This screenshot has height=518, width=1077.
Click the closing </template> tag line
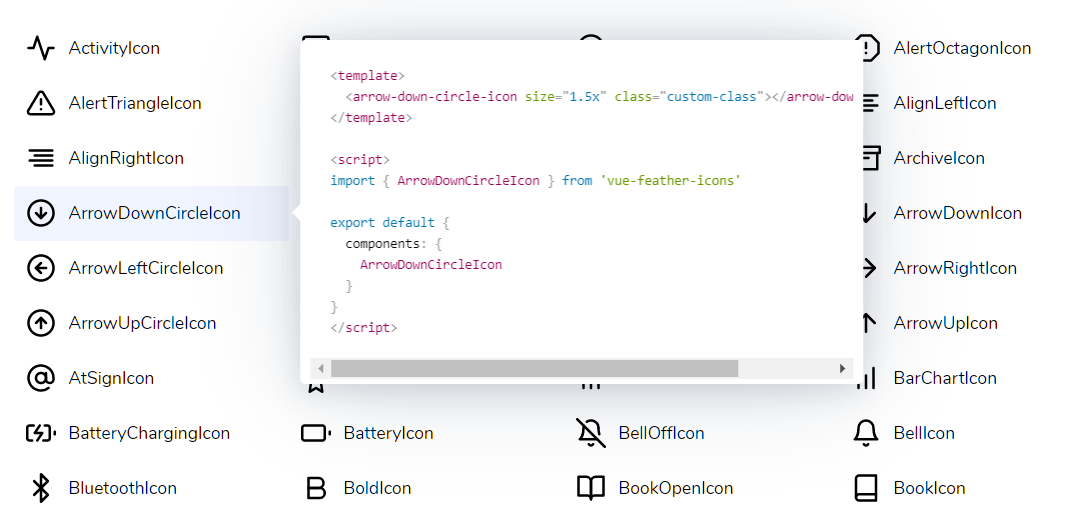point(372,117)
